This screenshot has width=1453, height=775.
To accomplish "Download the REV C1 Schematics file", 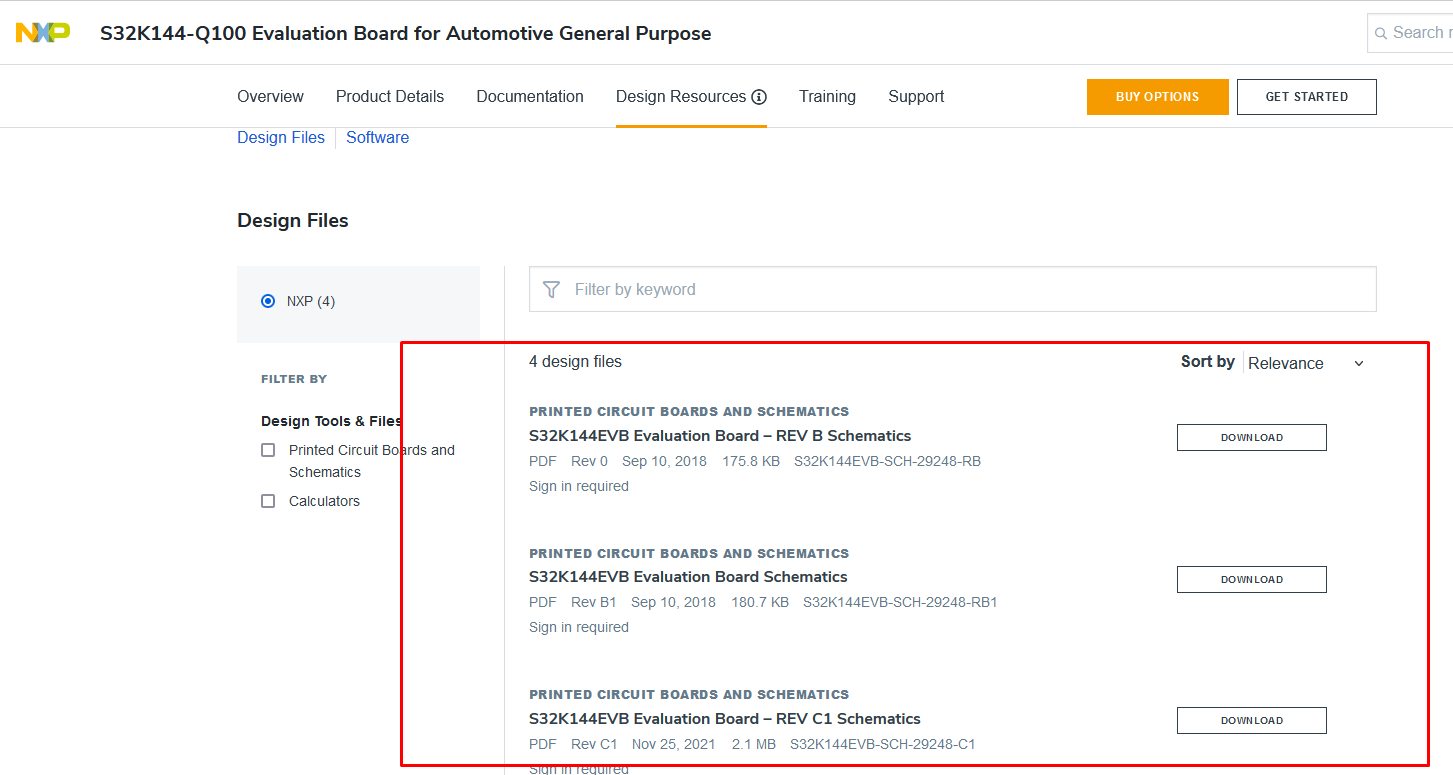I will click(1251, 721).
